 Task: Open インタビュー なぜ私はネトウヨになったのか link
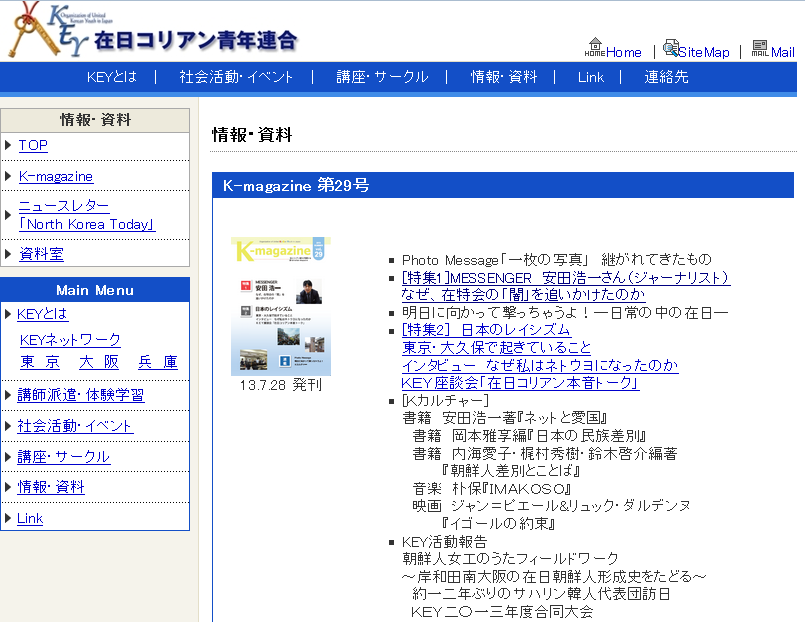coord(540,365)
